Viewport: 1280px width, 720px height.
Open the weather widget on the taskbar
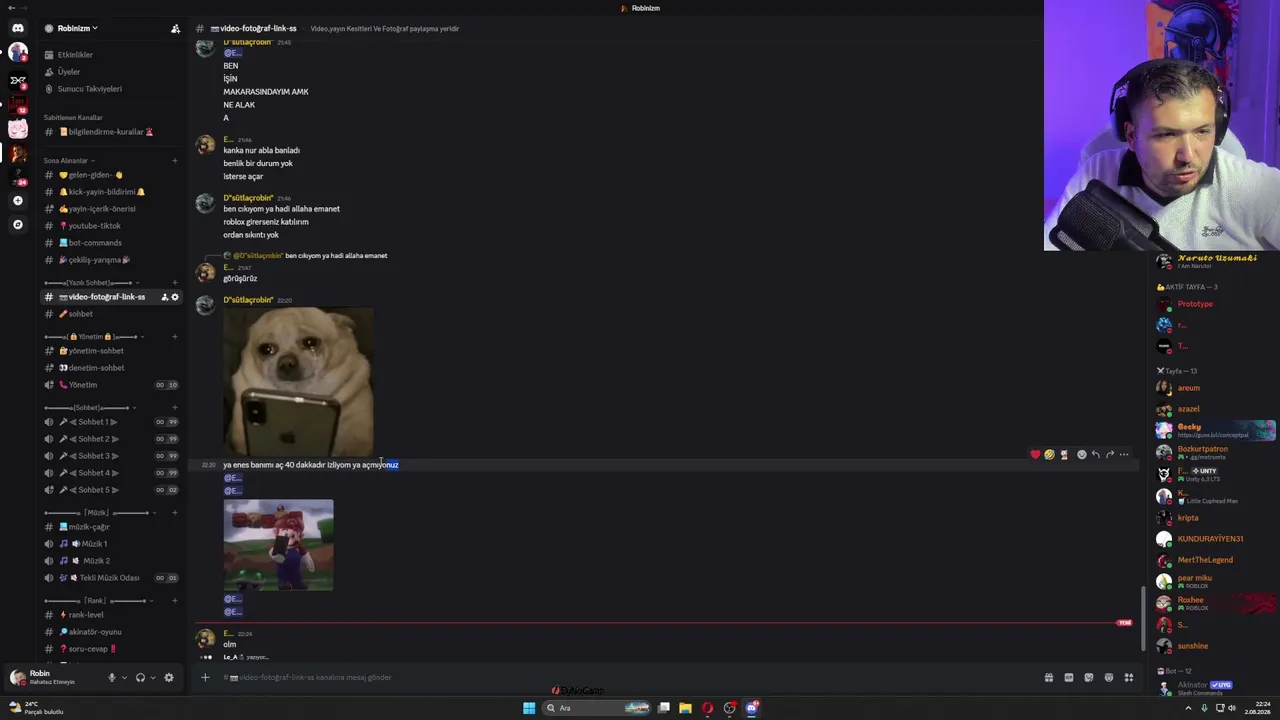(35, 708)
